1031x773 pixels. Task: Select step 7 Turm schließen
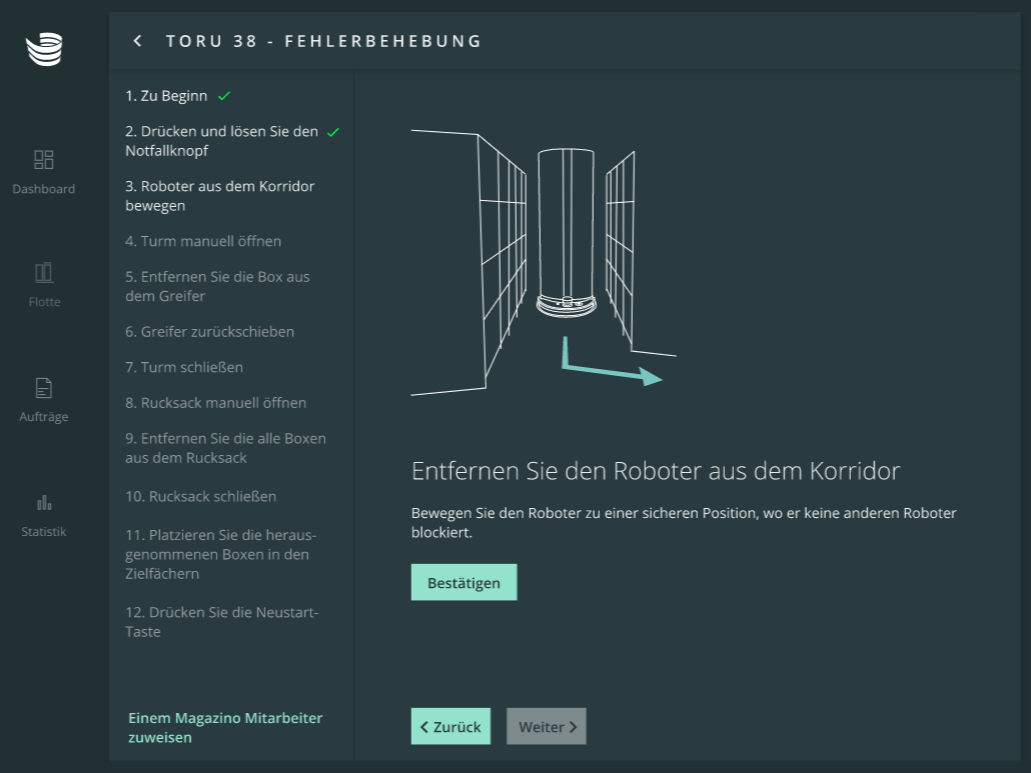[184, 367]
